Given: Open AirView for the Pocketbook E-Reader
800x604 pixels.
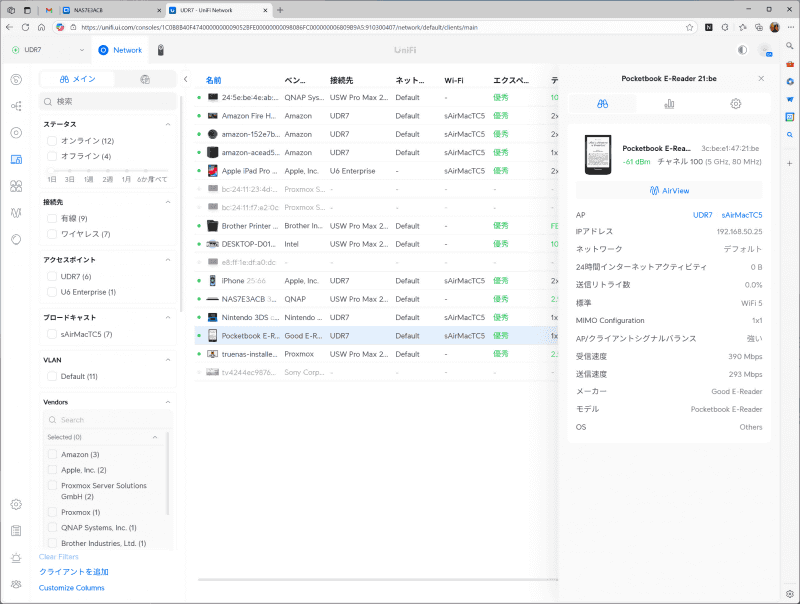Looking at the screenshot, I should tap(669, 191).
